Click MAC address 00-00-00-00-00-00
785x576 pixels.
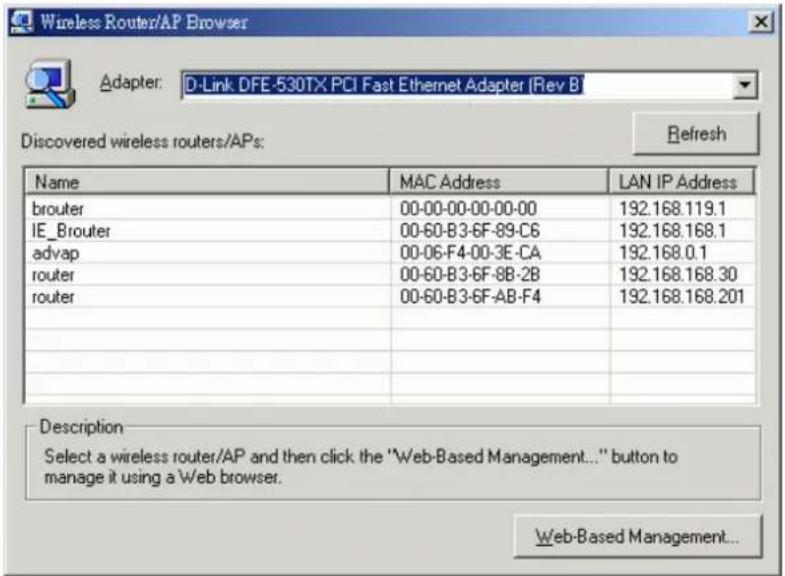(x=468, y=209)
